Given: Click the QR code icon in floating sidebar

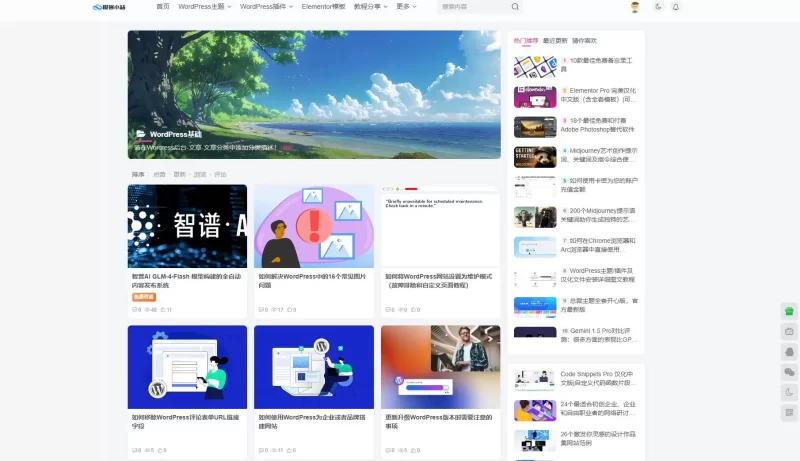Looking at the screenshot, I should [789, 413].
